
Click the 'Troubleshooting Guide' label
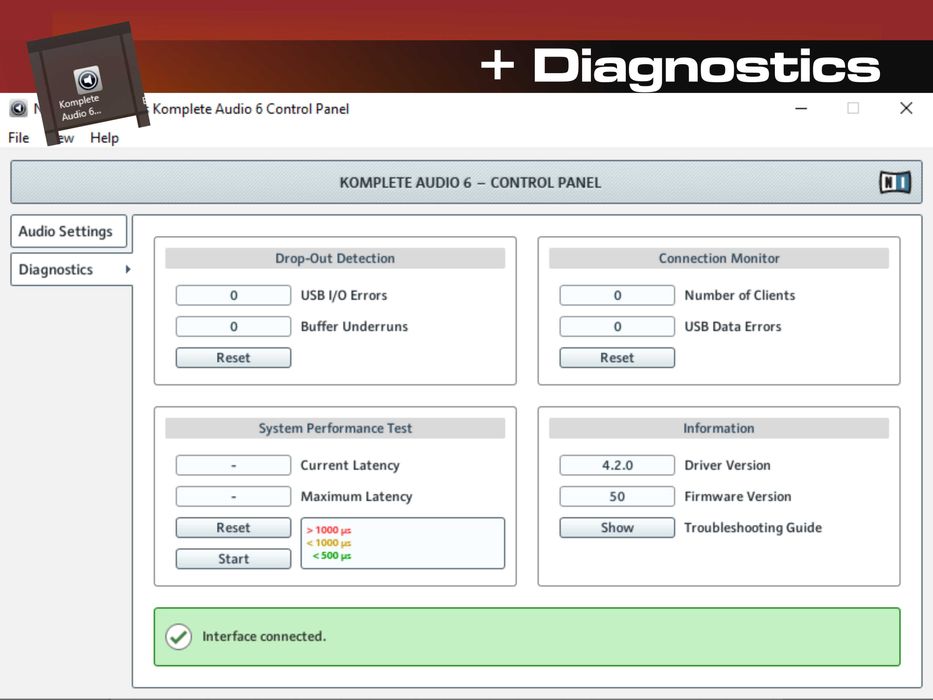(x=753, y=527)
